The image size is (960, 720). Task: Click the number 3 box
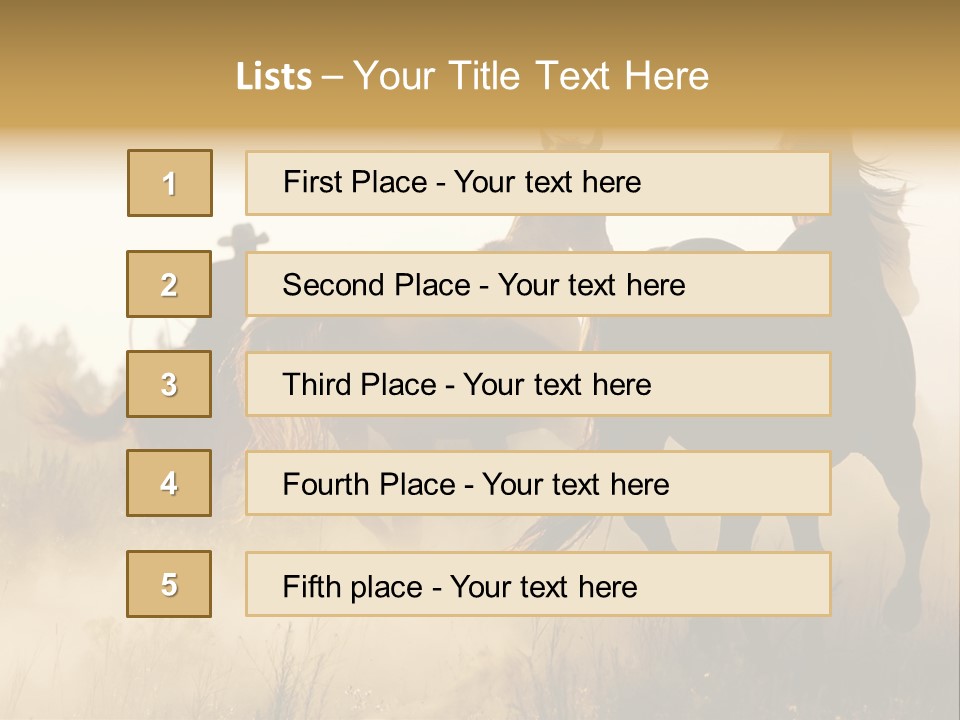(169, 384)
